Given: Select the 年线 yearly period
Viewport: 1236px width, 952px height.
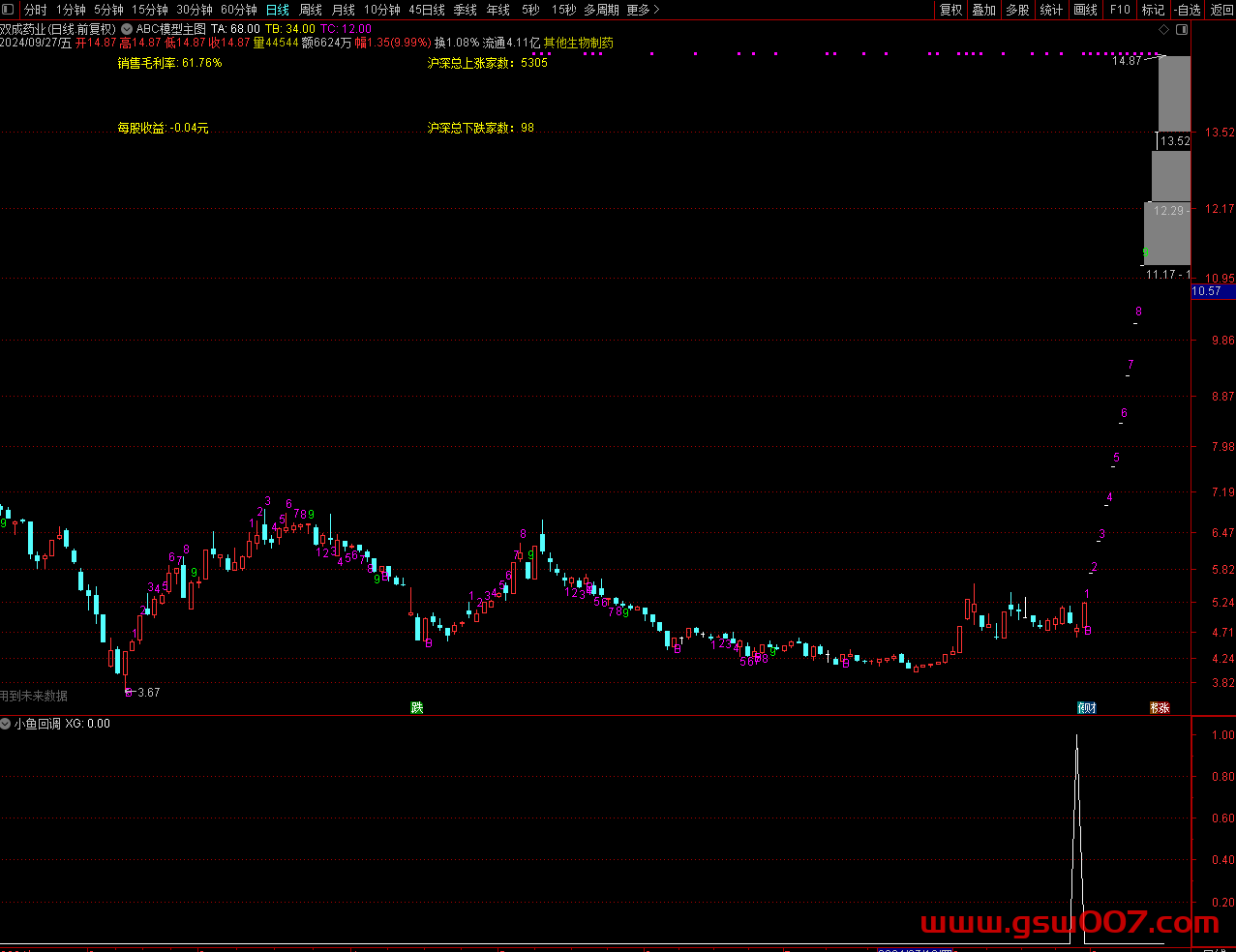Looking at the screenshot, I should [x=498, y=10].
